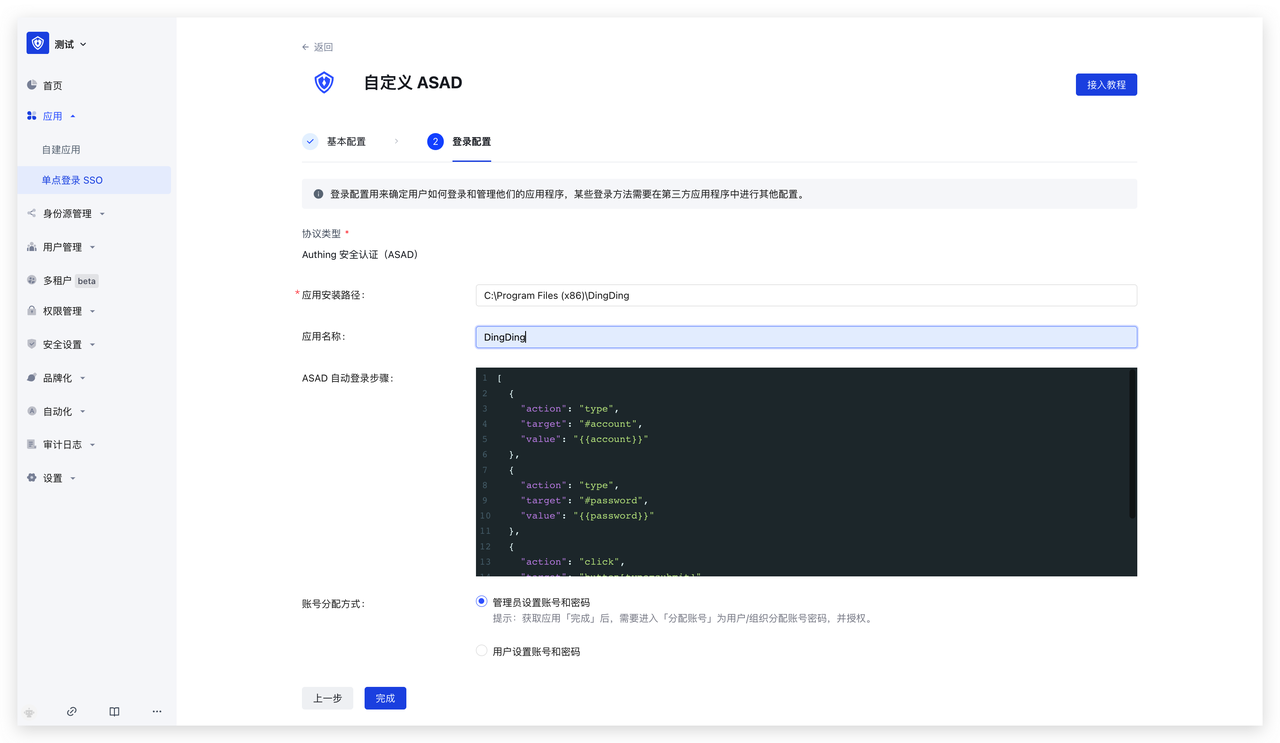Screen dimensions: 1280x743
Task: Click the 接入教程 button
Action: coord(1105,85)
